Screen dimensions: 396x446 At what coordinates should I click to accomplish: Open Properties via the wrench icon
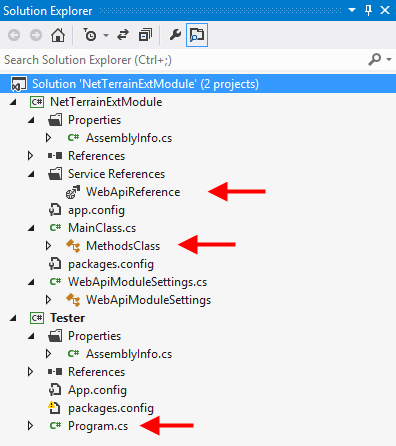click(x=175, y=35)
